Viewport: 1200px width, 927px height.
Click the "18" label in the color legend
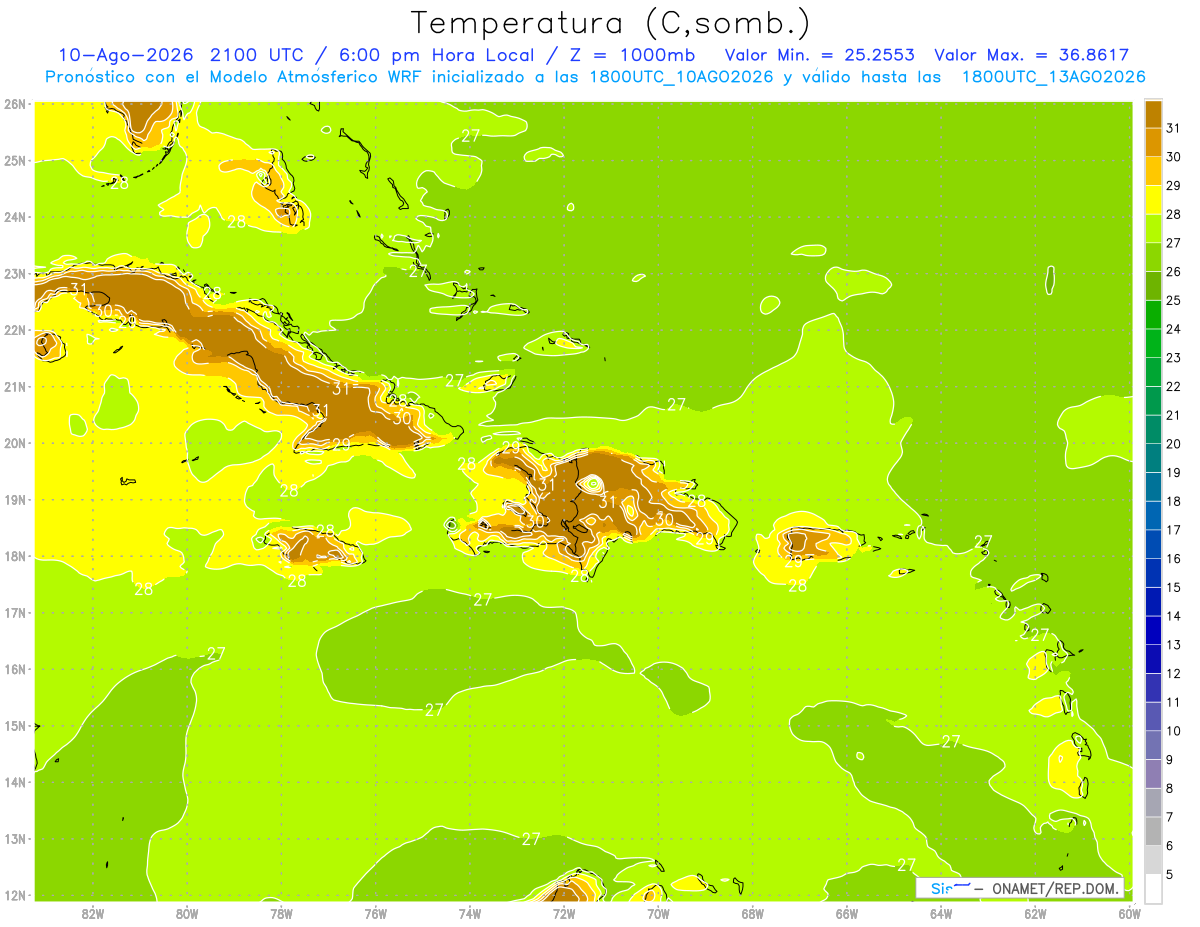1173,501
